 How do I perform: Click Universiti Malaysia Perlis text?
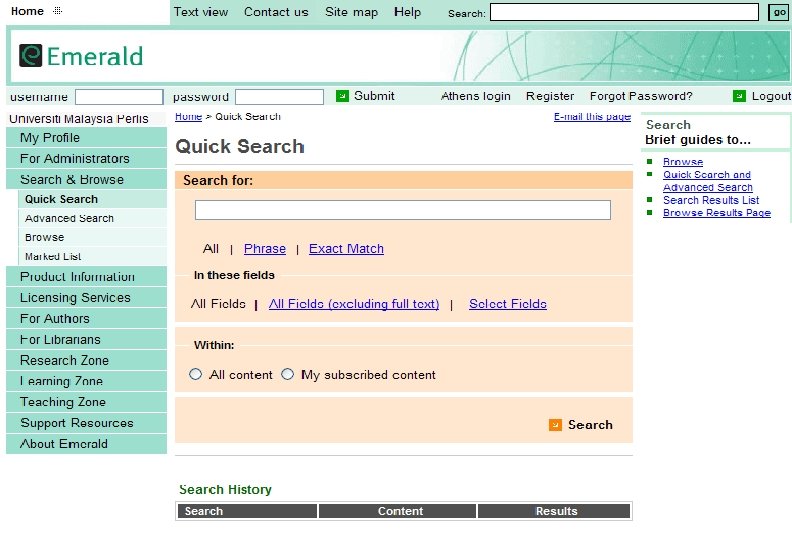79,119
